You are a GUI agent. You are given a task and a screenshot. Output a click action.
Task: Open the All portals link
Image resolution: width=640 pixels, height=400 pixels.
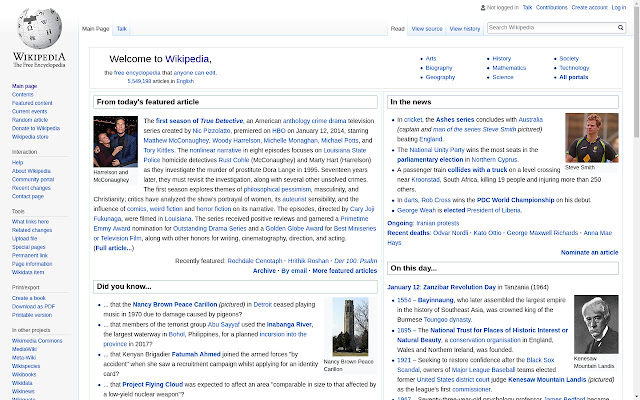click(x=573, y=77)
